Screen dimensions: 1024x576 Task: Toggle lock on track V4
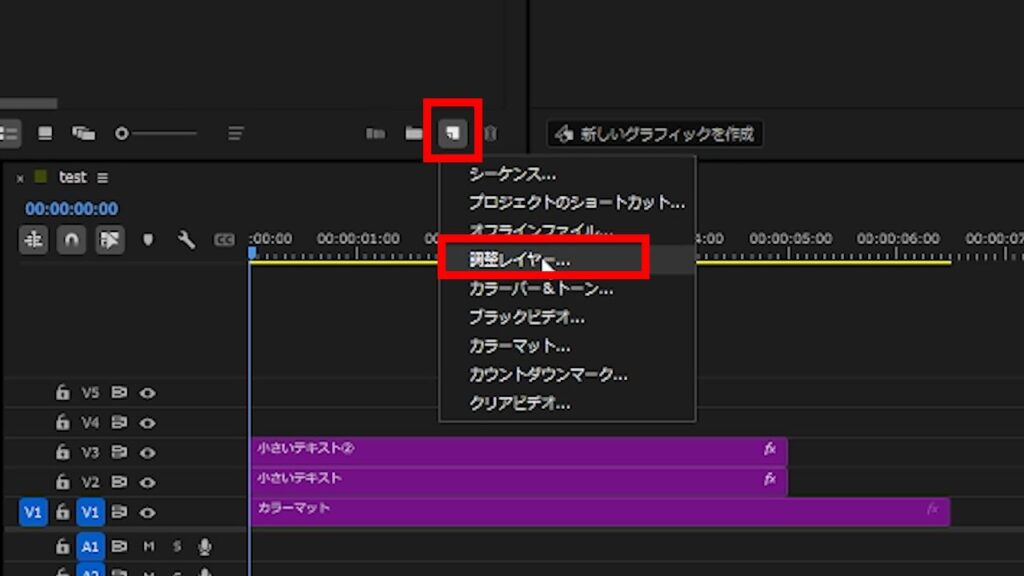click(62, 422)
